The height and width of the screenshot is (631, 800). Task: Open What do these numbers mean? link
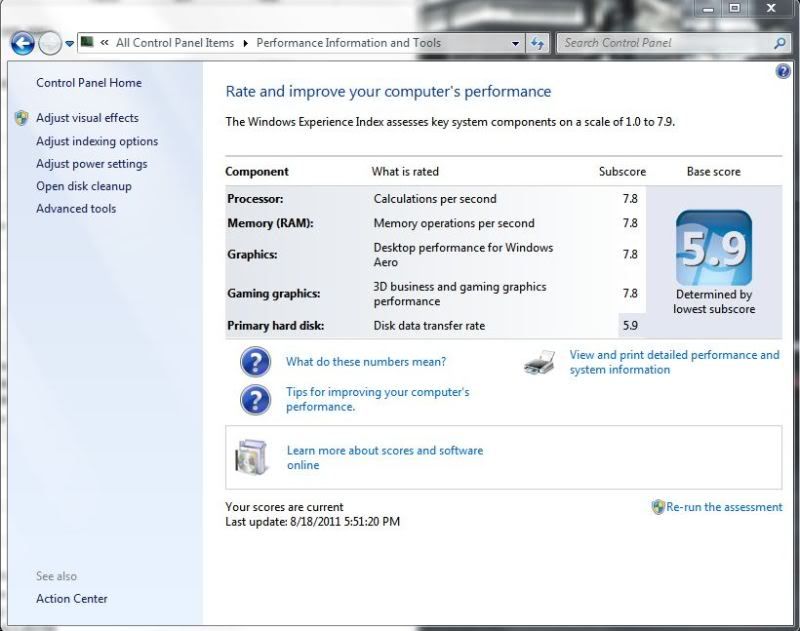click(x=366, y=362)
